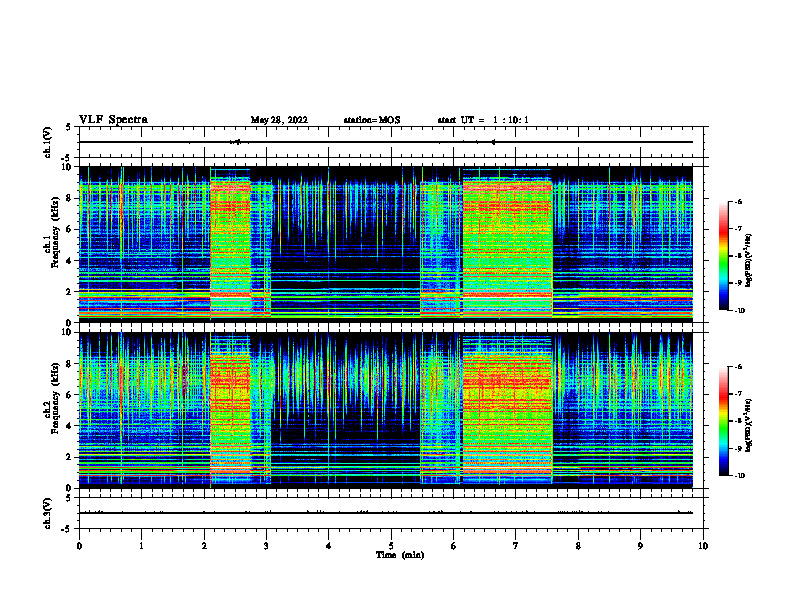
Task: Click time axis tick label '0'
Action: point(79,546)
